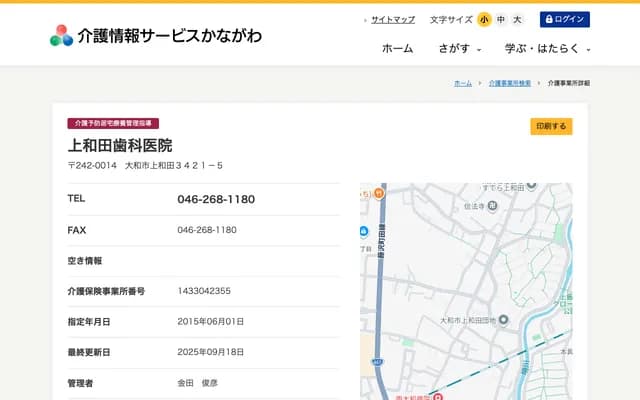Click the lock icon on login button
Image resolution: width=640 pixels, height=400 pixels.
click(x=549, y=19)
